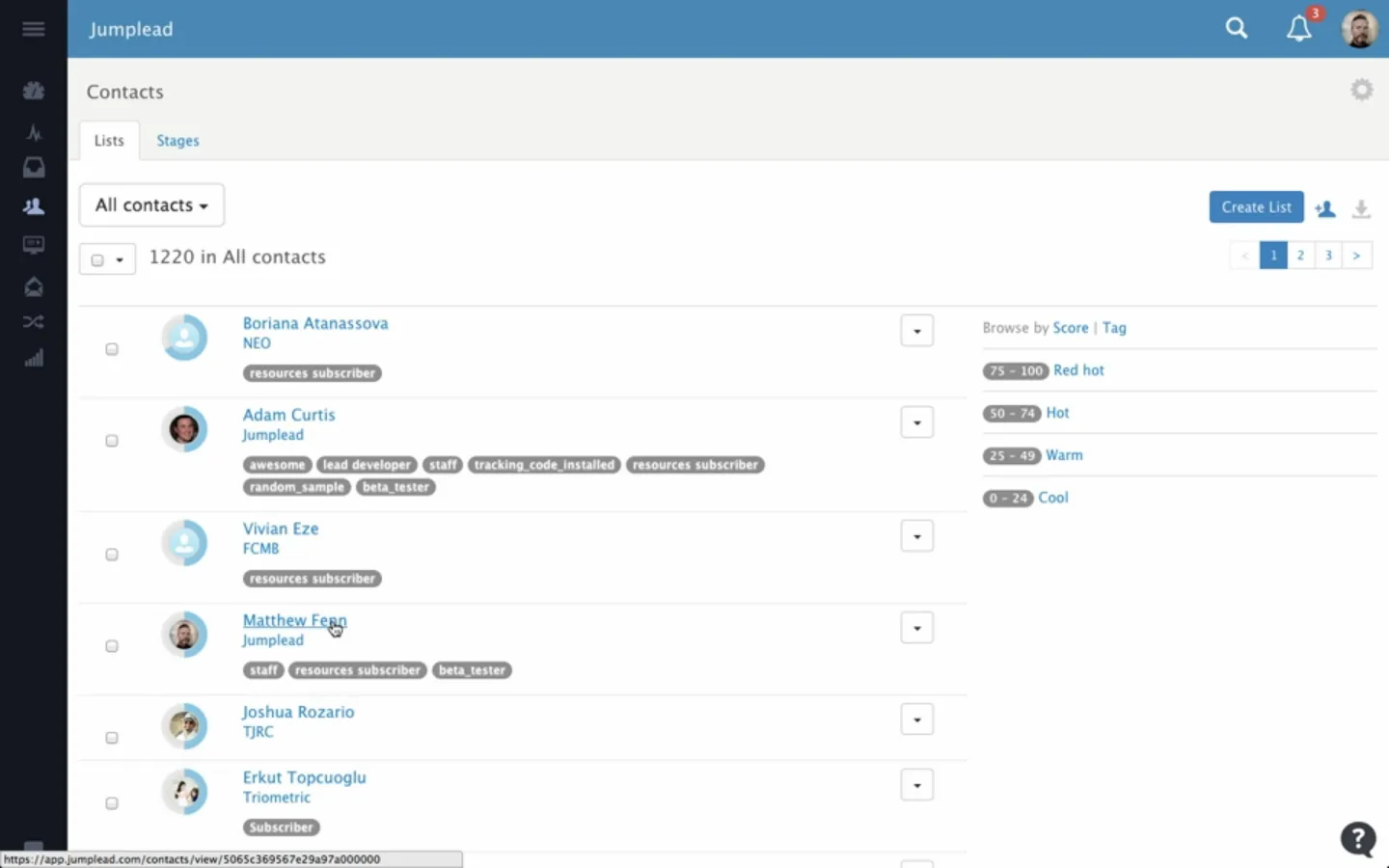Click Erkut Topcuoglu's avatar photo

[184, 792]
